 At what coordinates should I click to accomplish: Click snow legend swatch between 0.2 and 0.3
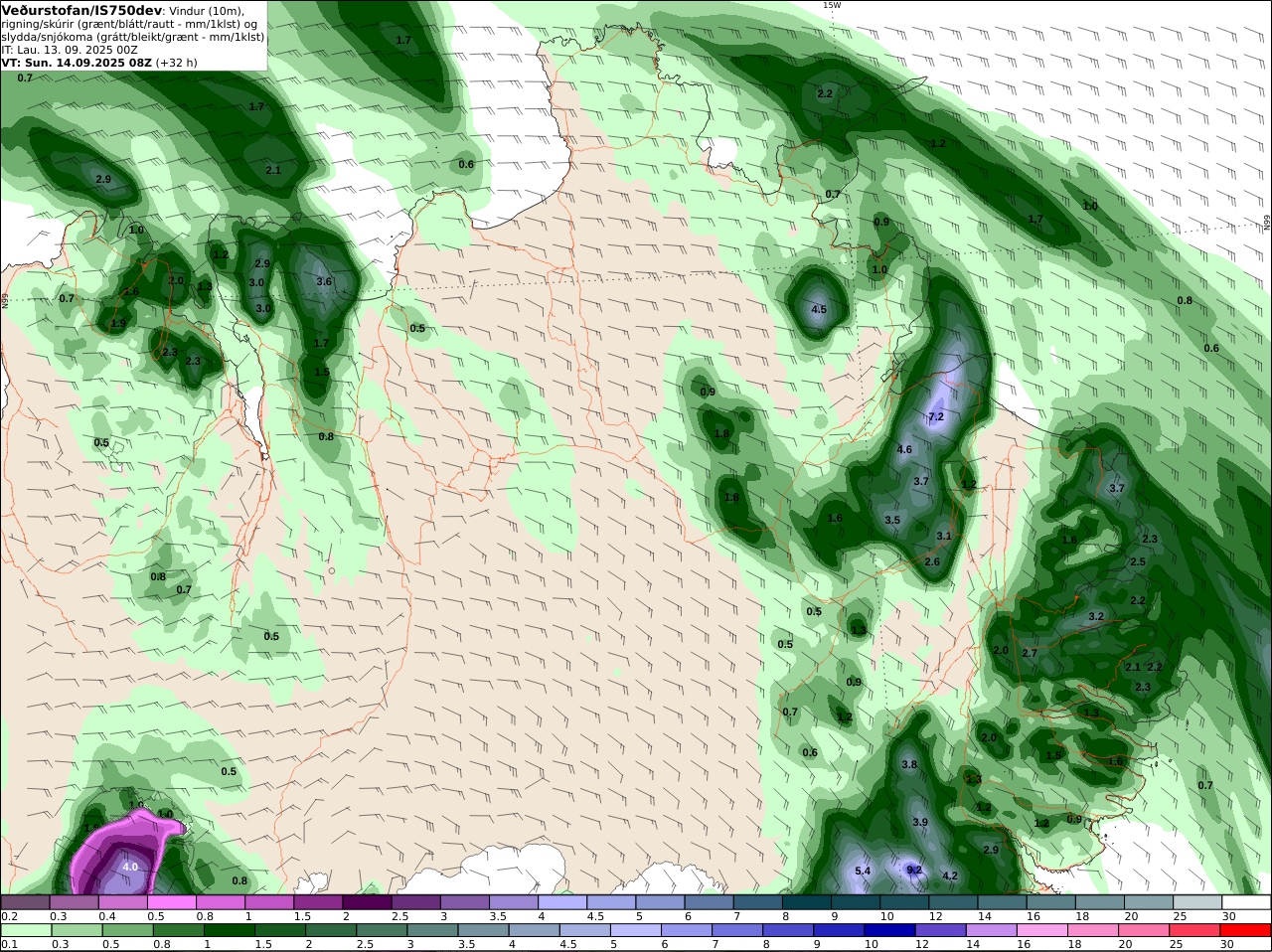click(x=26, y=902)
